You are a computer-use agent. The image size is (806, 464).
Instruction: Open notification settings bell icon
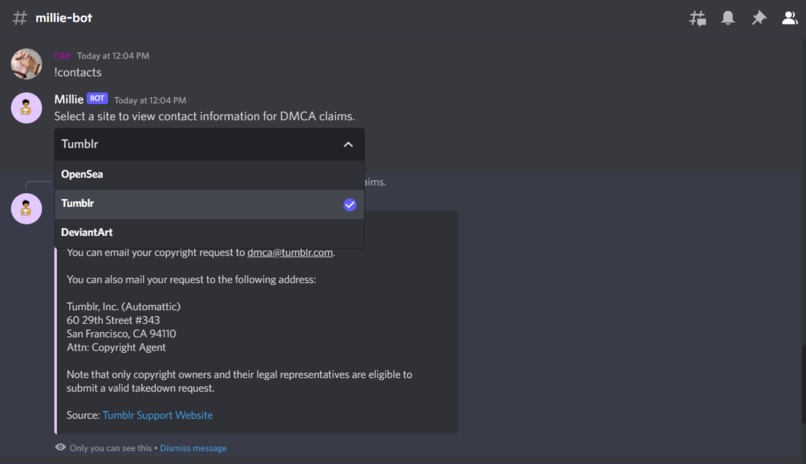[728, 18]
